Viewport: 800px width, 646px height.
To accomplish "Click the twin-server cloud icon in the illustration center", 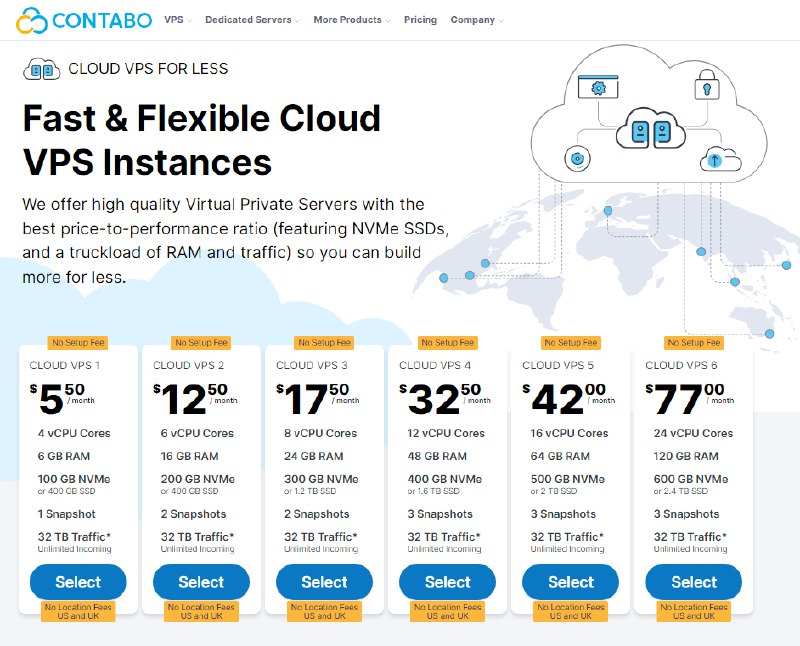I will 651,130.
